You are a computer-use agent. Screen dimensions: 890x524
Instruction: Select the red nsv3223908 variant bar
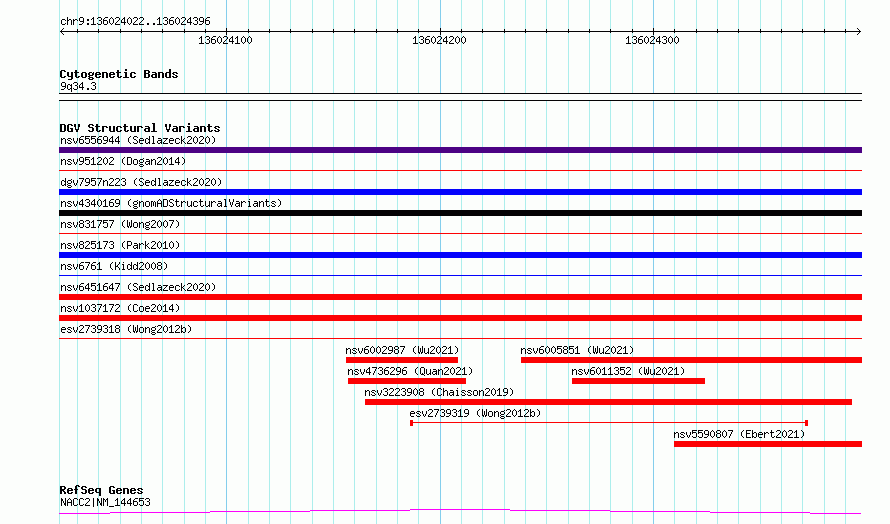tap(608, 402)
